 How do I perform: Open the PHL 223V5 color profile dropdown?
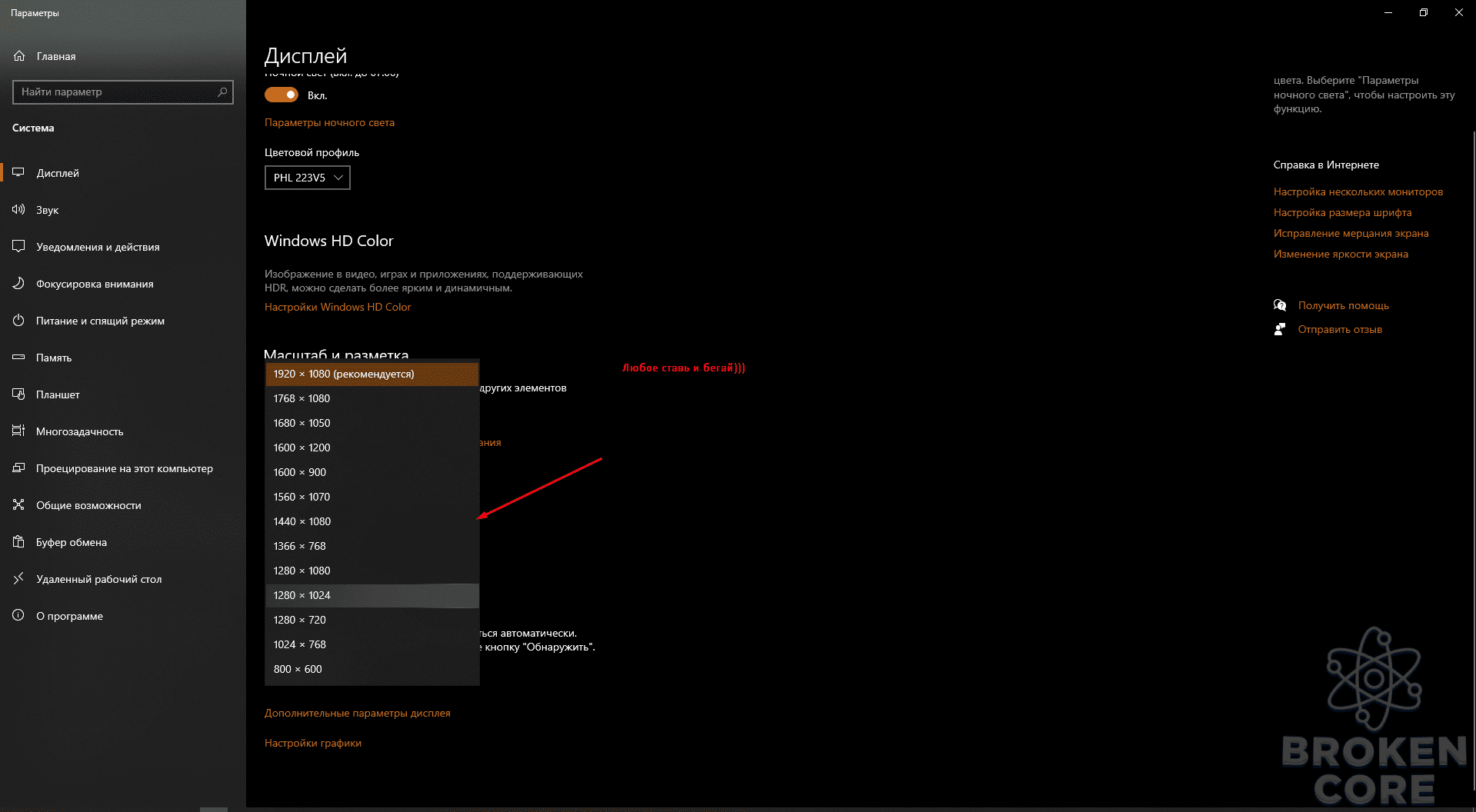308,178
